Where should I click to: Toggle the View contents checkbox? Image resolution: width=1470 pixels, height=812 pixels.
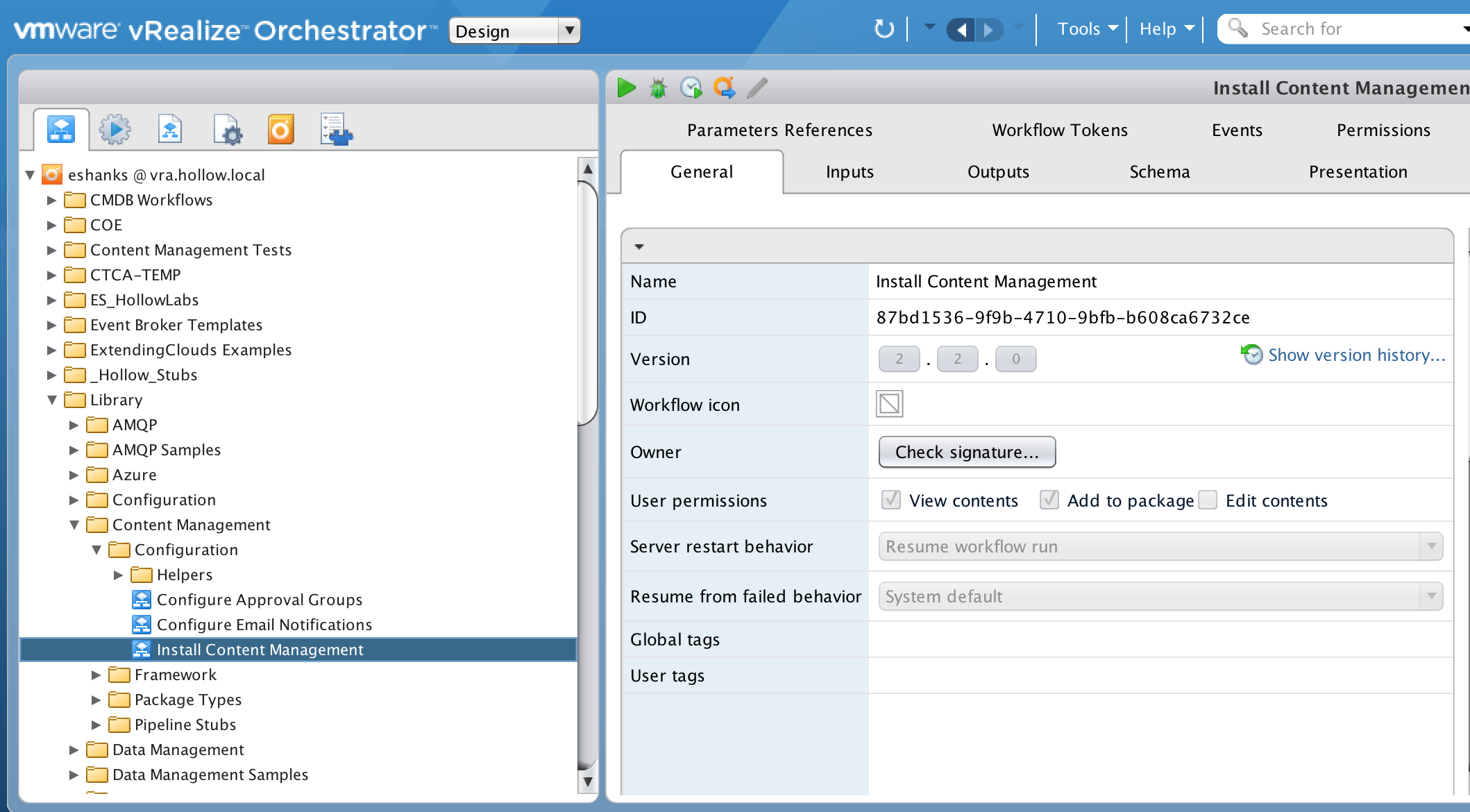click(x=891, y=500)
